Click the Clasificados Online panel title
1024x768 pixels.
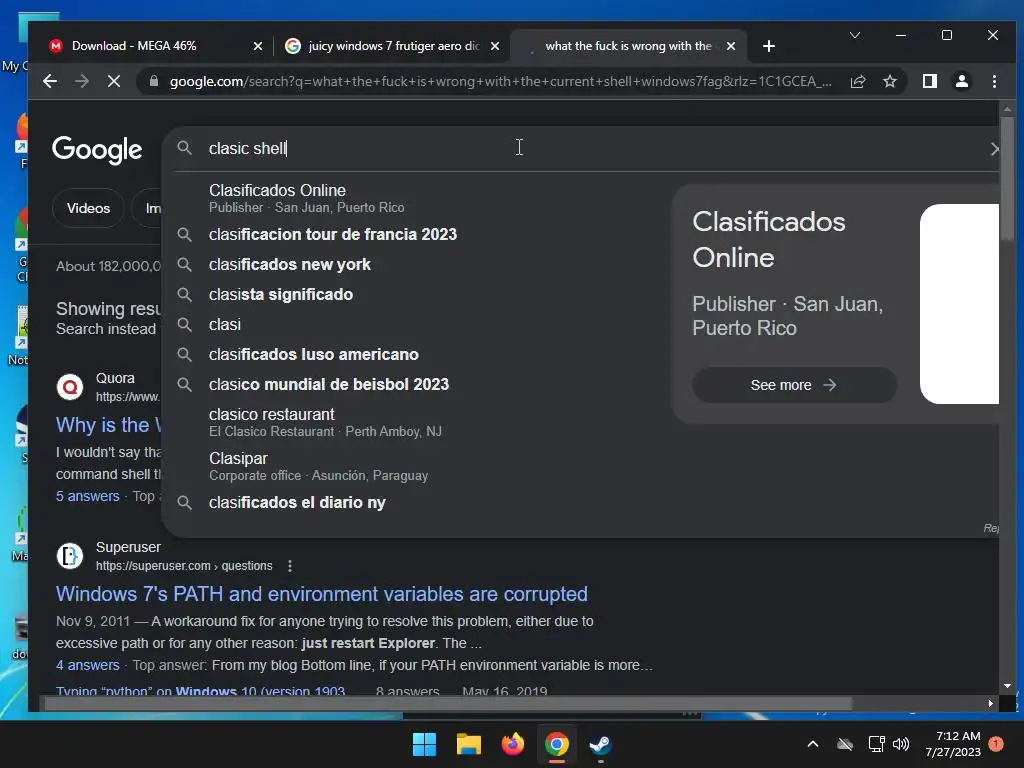[769, 239]
